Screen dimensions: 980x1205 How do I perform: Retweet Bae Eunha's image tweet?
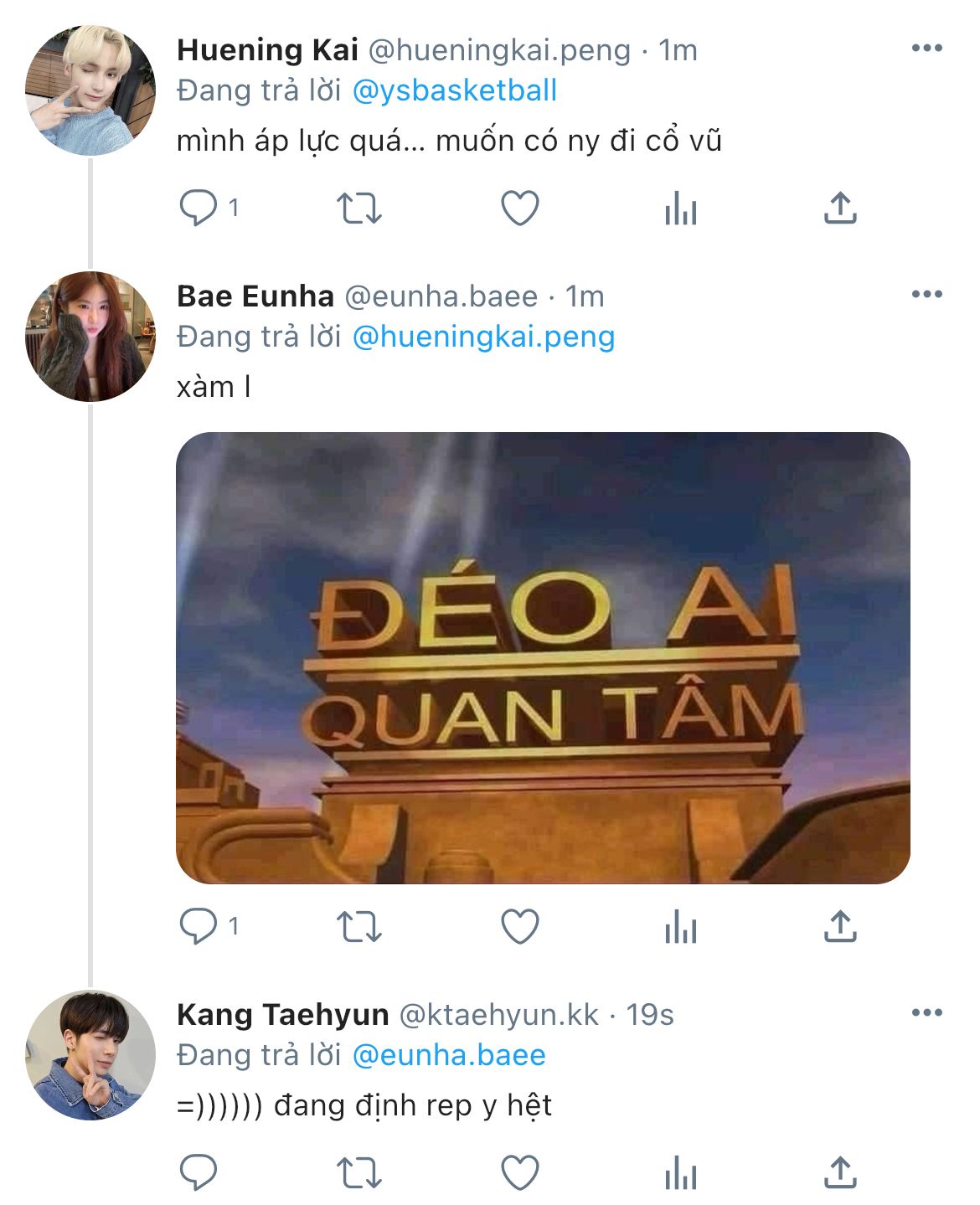click(x=358, y=927)
